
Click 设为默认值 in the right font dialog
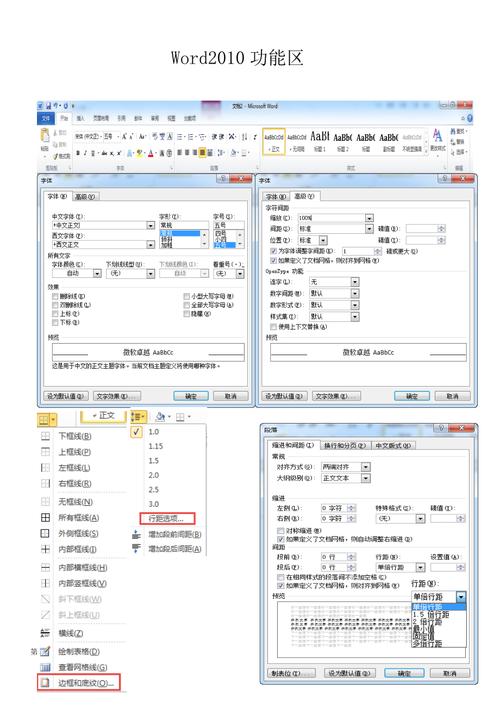(x=284, y=396)
